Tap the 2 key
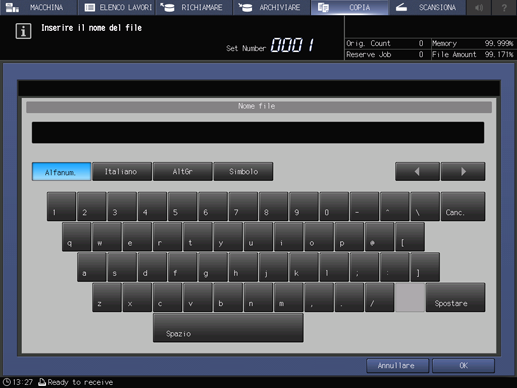This screenshot has width=517, height=388. pos(92,206)
